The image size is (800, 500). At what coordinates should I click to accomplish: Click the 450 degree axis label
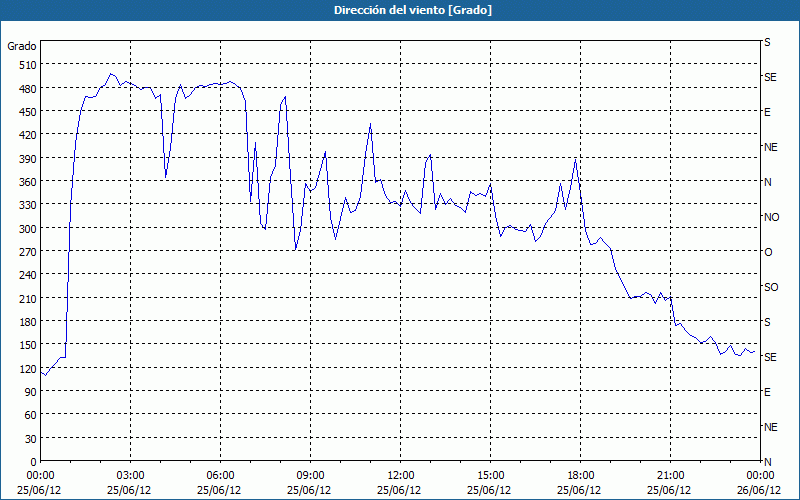click(28, 112)
